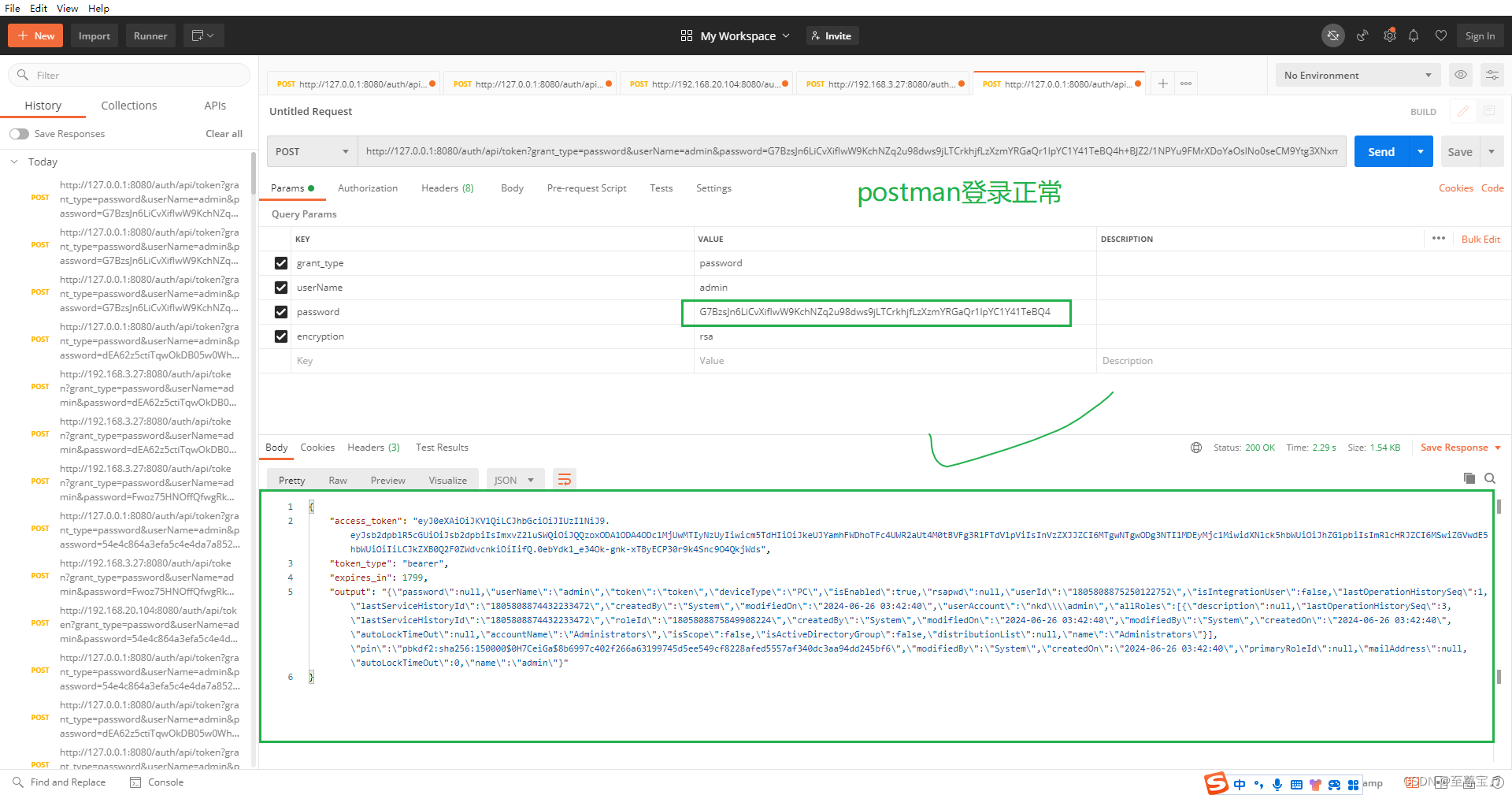Uncheck the userName query parameter
1512x795 pixels.
pyautogui.click(x=280, y=288)
